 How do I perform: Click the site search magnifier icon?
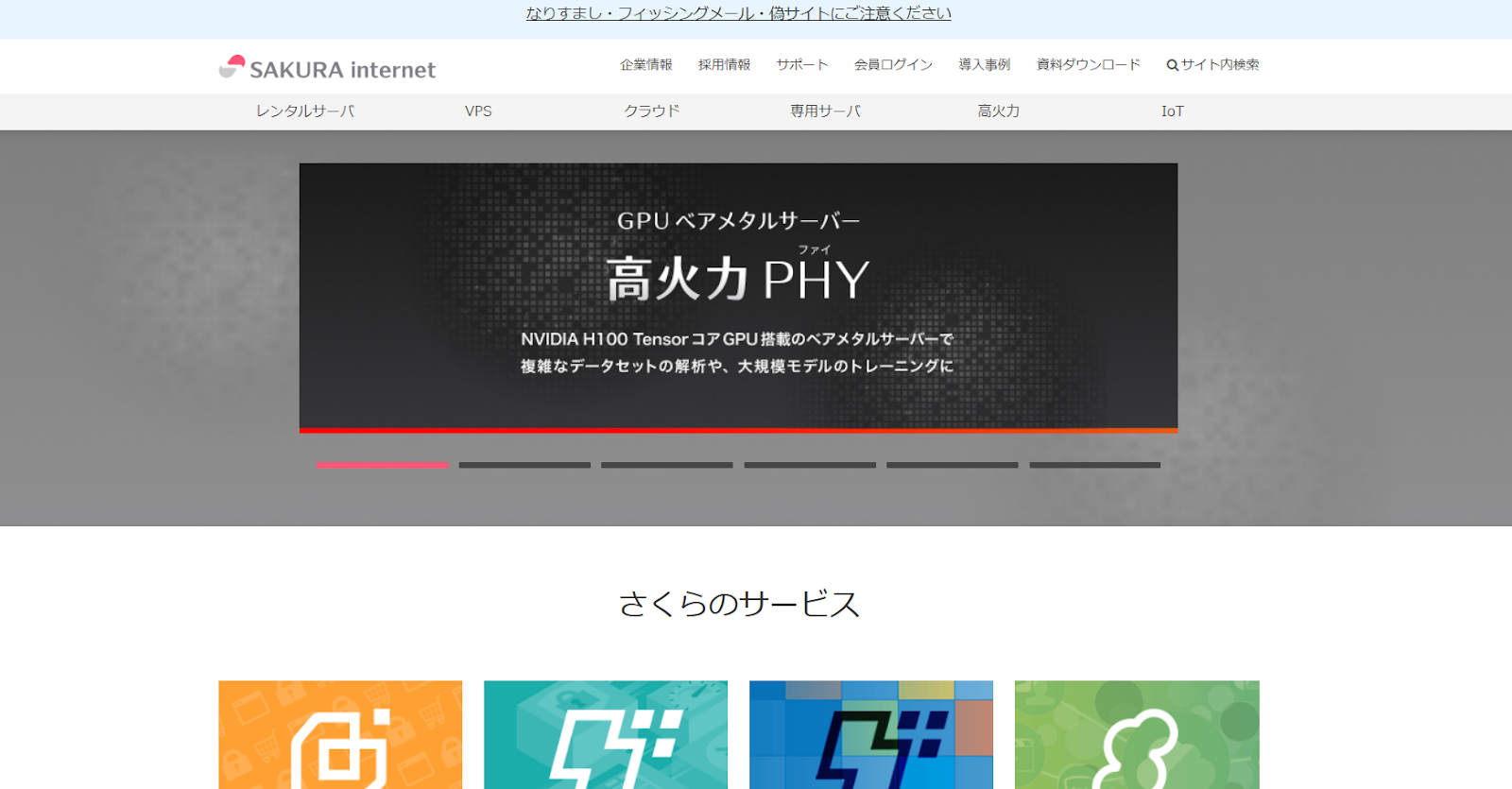(x=1172, y=65)
